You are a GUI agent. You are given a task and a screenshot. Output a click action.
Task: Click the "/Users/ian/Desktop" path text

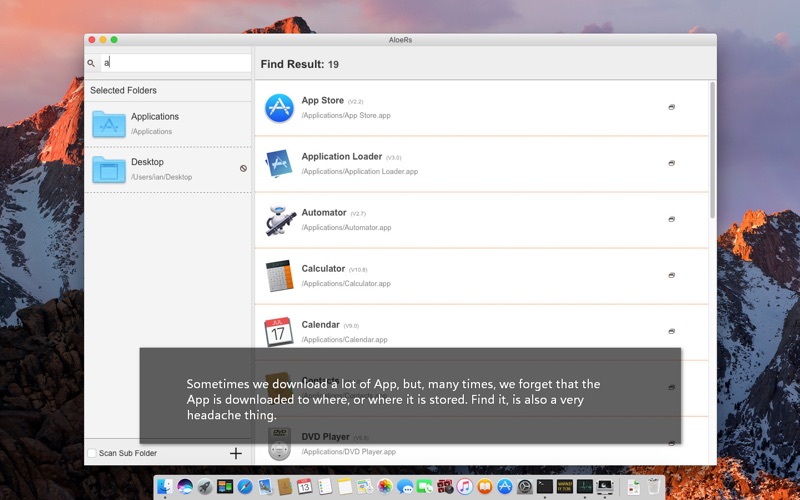click(162, 178)
